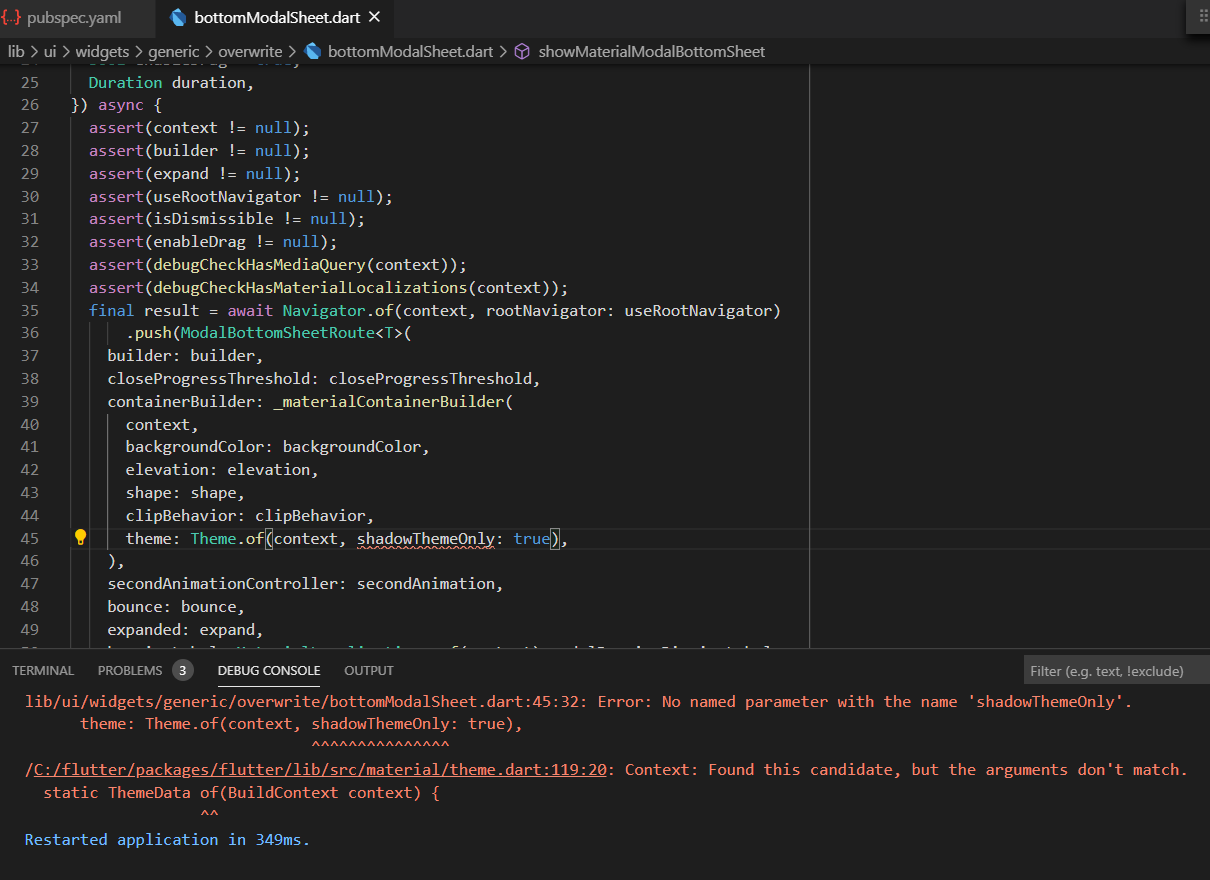Select the DEBUG CONSOLE tab
1210x880 pixels.
268,670
